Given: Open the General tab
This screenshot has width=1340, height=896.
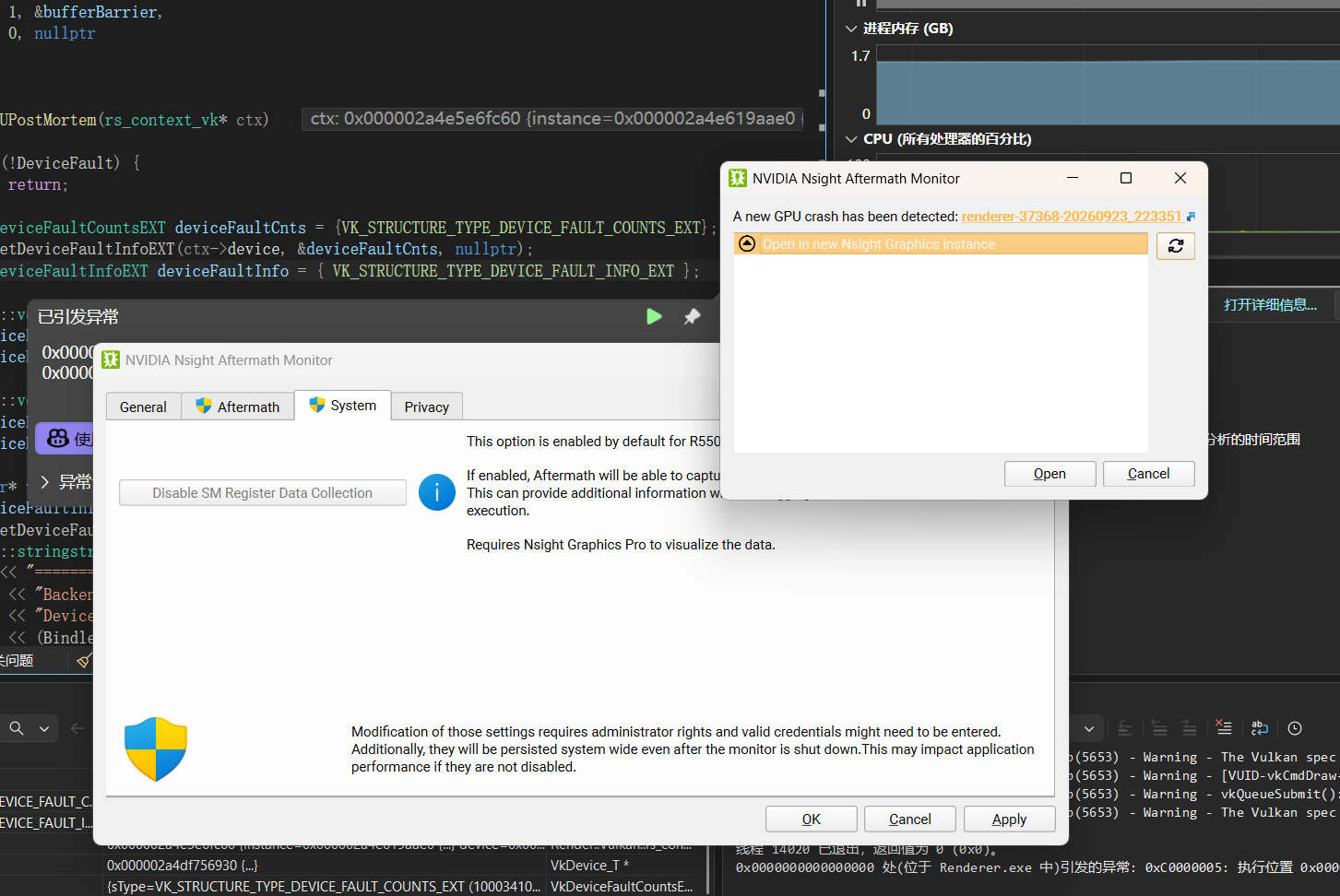Looking at the screenshot, I should point(143,407).
